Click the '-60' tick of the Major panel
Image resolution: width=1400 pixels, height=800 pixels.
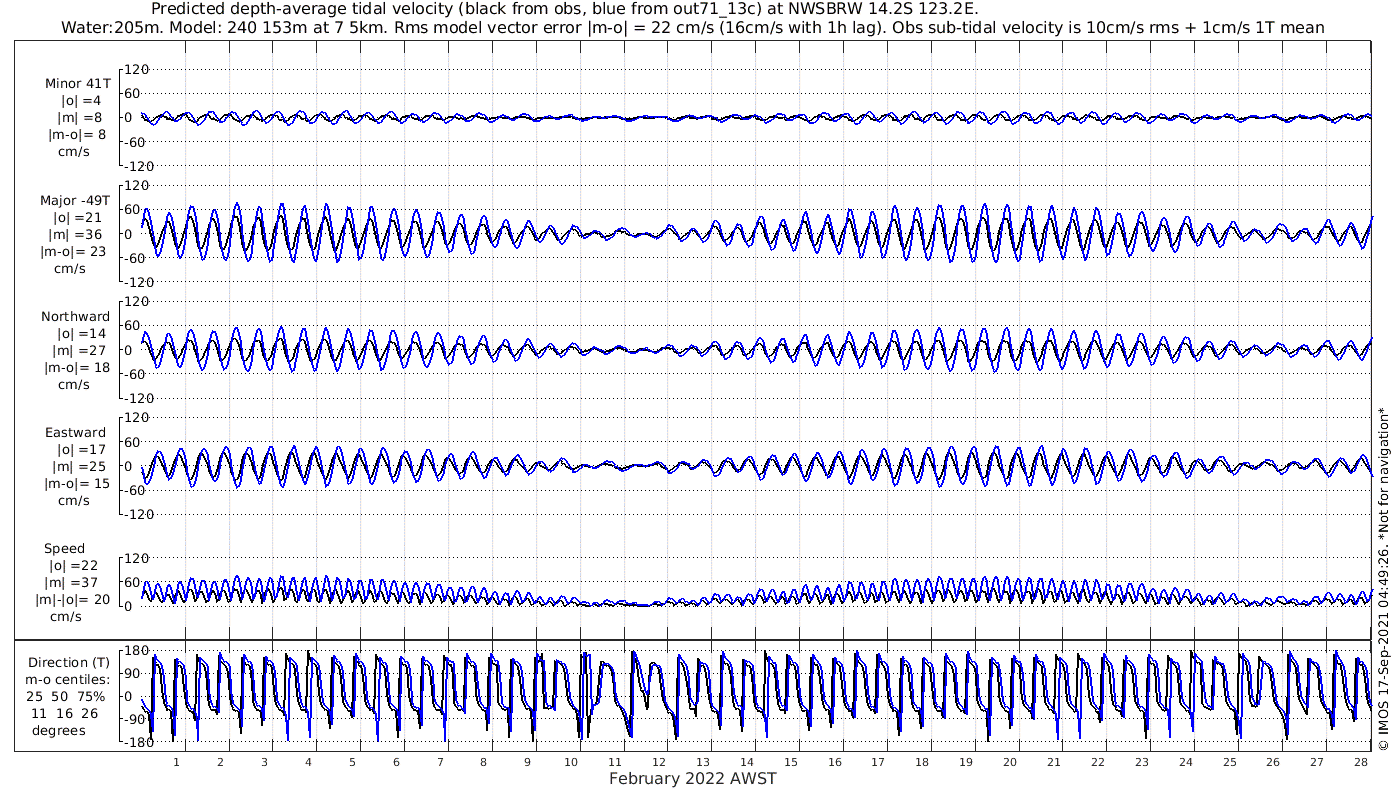pos(135,258)
